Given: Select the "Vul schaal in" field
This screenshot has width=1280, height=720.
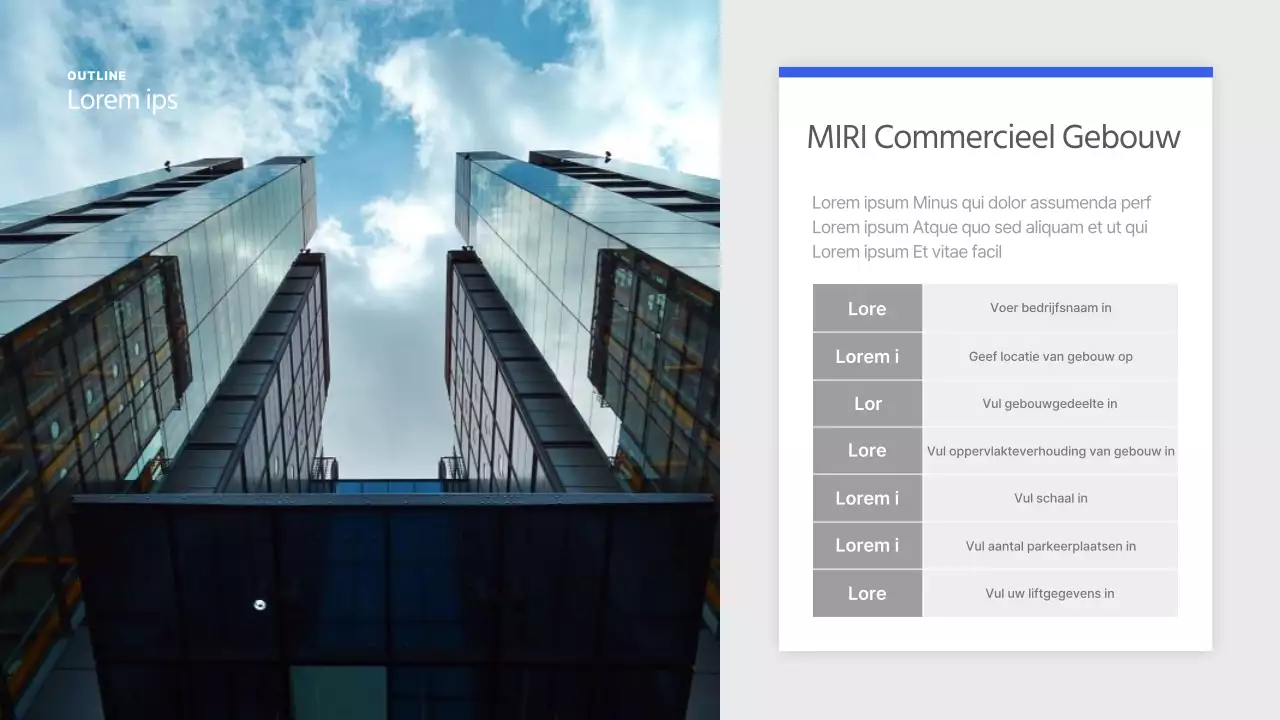Looking at the screenshot, I should click(x=1050, y=498).
